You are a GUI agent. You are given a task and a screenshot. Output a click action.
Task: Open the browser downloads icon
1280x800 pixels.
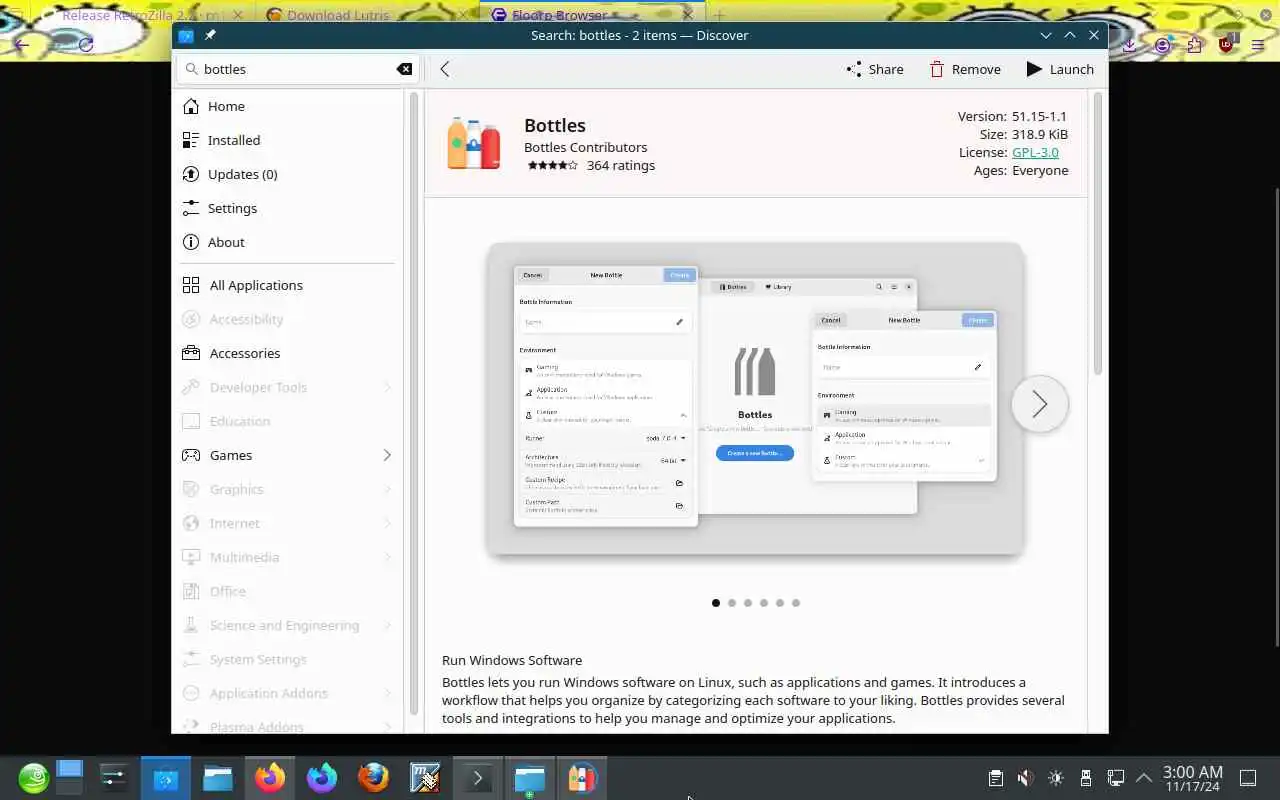(x=1129, y=45)
